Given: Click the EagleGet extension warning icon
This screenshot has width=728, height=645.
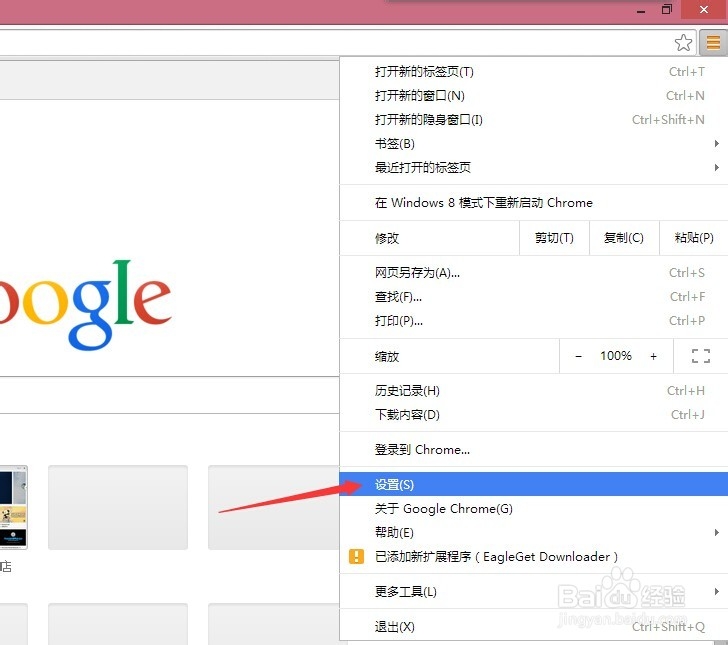Looking at the screenshot, I should click(x=356, y=556).
